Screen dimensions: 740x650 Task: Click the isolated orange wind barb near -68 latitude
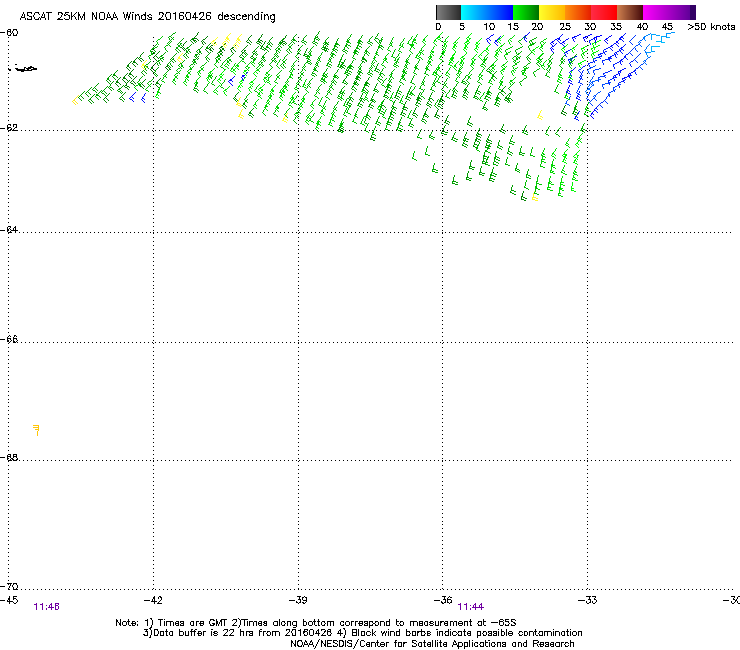click(x=36, y=430)
